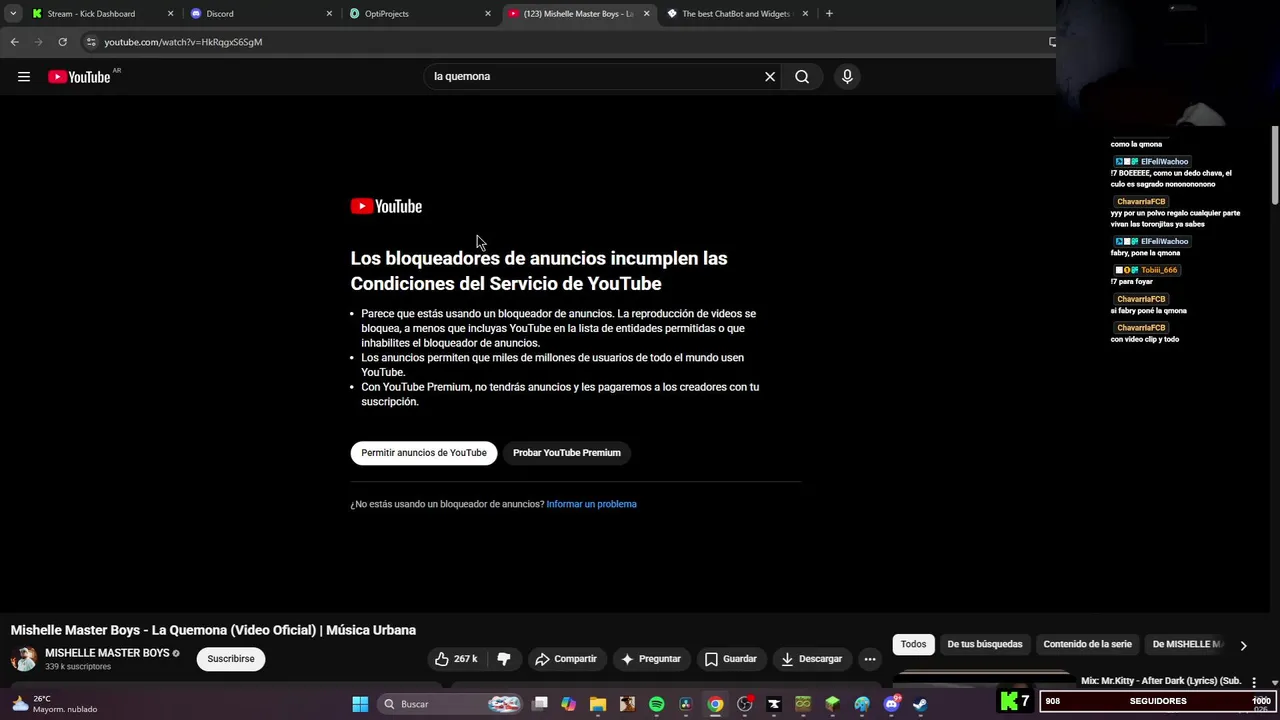Open the tab search dropdown arrow

(13, 14)
